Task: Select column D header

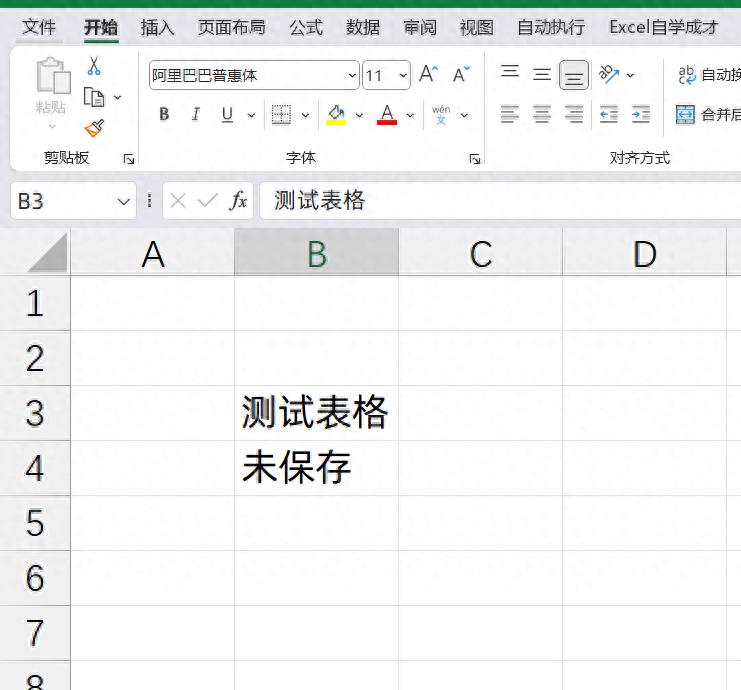Action: click(645, 253)
